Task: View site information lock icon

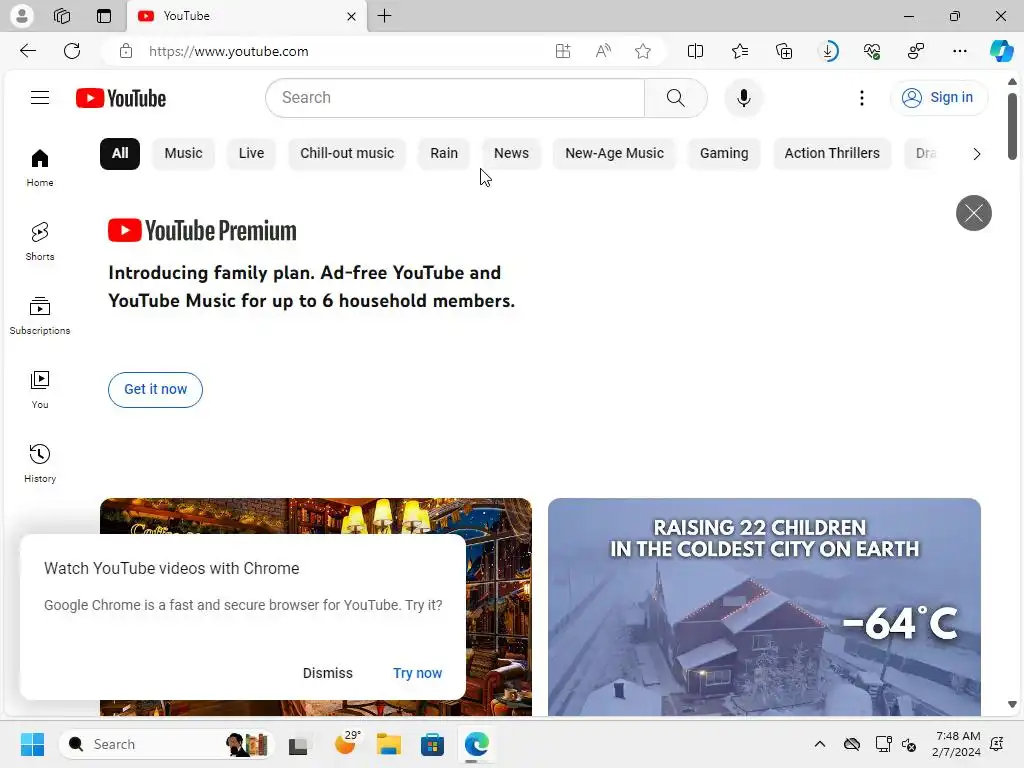Action: click(126, 51)
